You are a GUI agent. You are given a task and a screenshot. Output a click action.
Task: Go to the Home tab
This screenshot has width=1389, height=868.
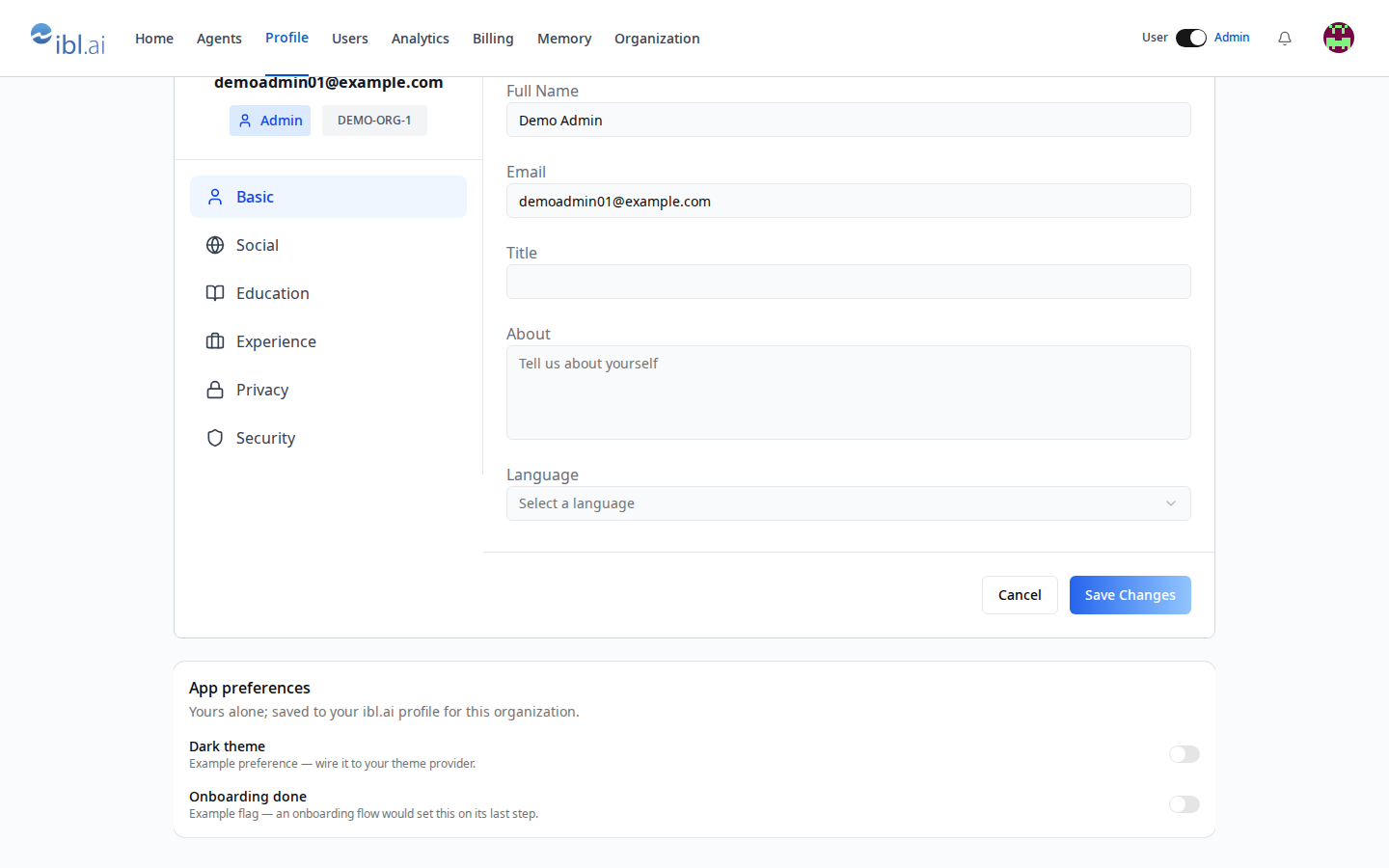(x=154, y=39)
